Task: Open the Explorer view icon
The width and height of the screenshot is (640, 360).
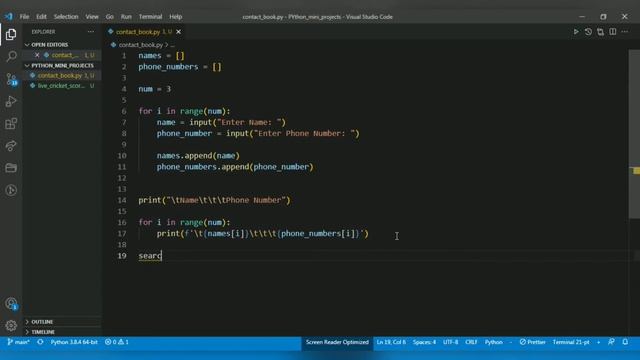Action: [x=11, y=34]
